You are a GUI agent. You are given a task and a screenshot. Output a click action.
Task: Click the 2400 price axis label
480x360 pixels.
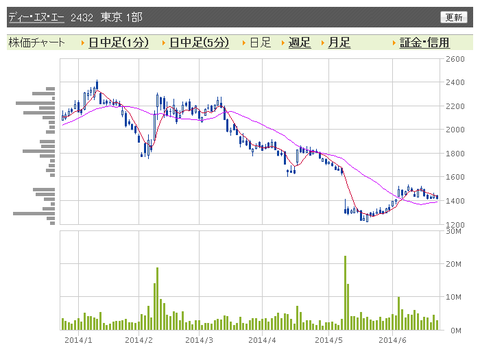[x=455, y=82]
